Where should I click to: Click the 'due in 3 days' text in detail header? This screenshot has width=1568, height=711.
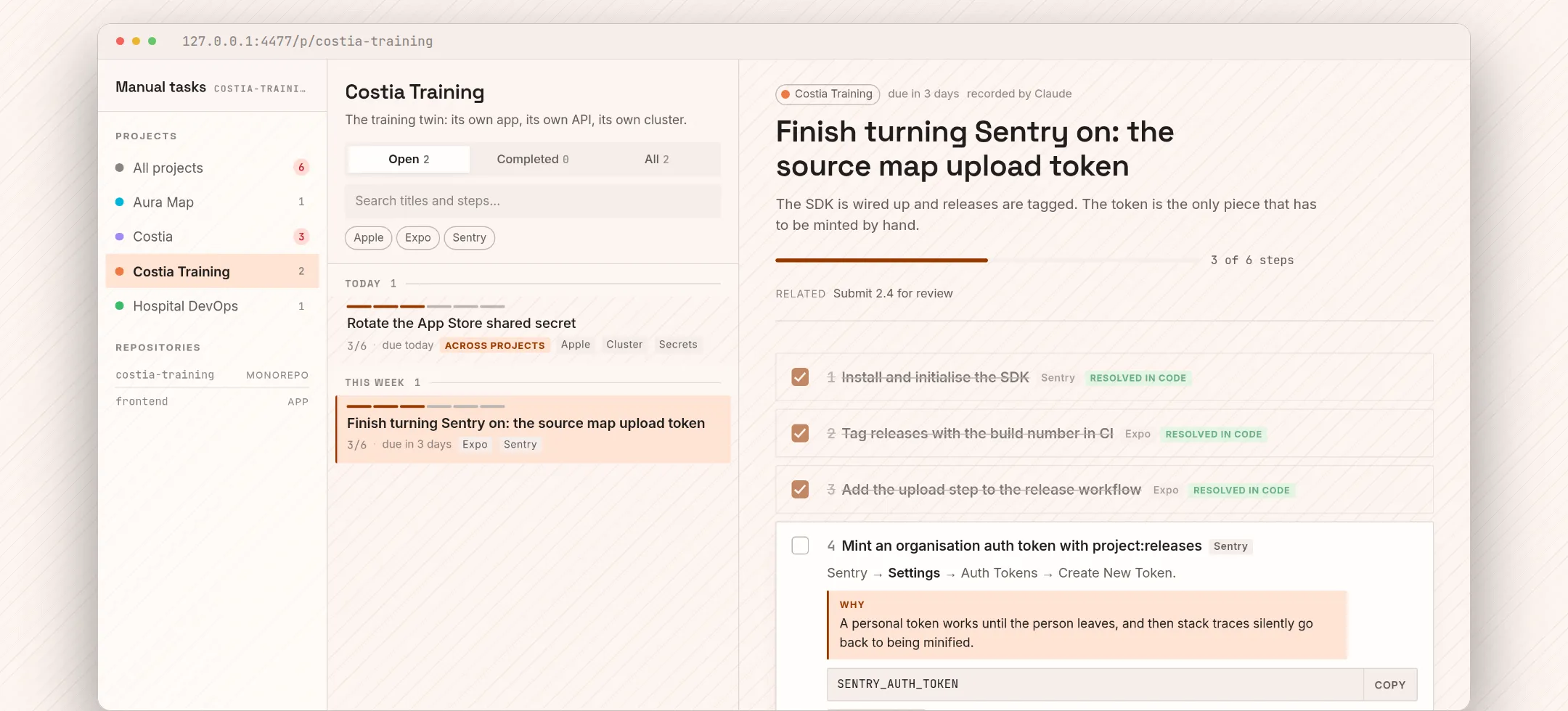coord(923,94)
